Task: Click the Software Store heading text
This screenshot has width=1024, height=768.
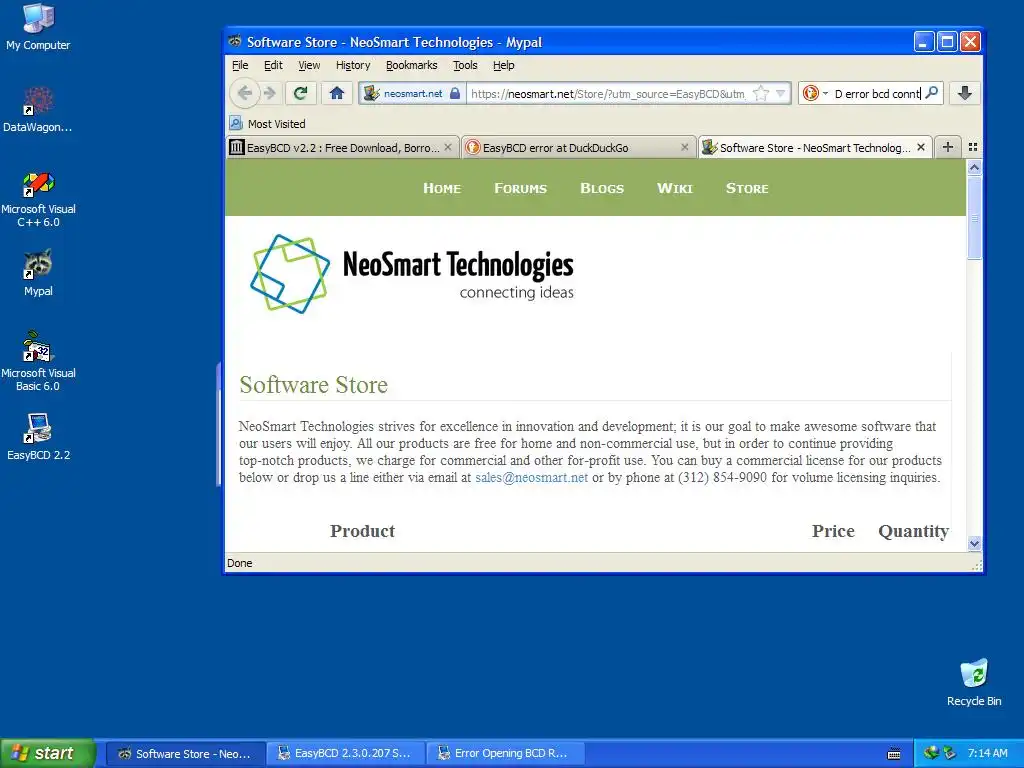Action: 313,385
